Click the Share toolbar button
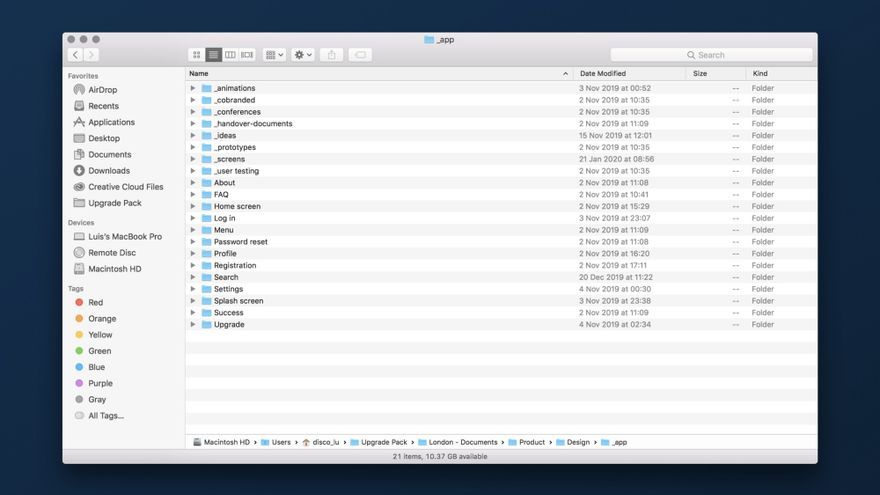 tap(332, 55)
